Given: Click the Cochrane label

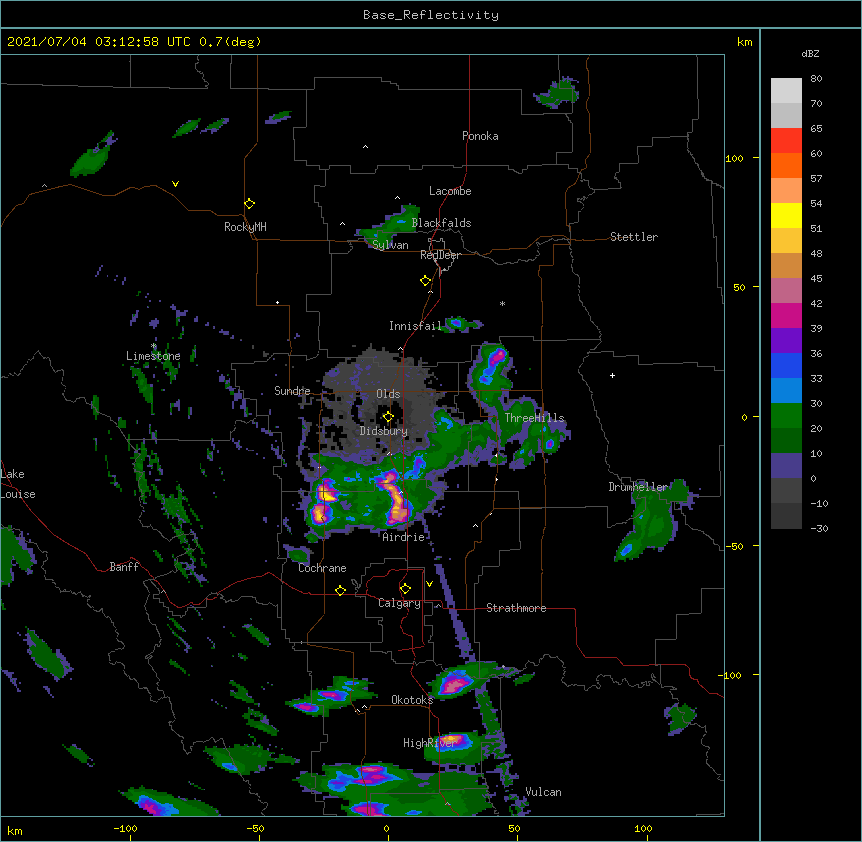Looking at the screenshot, I should pyautogui.click(x=322, y=568).
